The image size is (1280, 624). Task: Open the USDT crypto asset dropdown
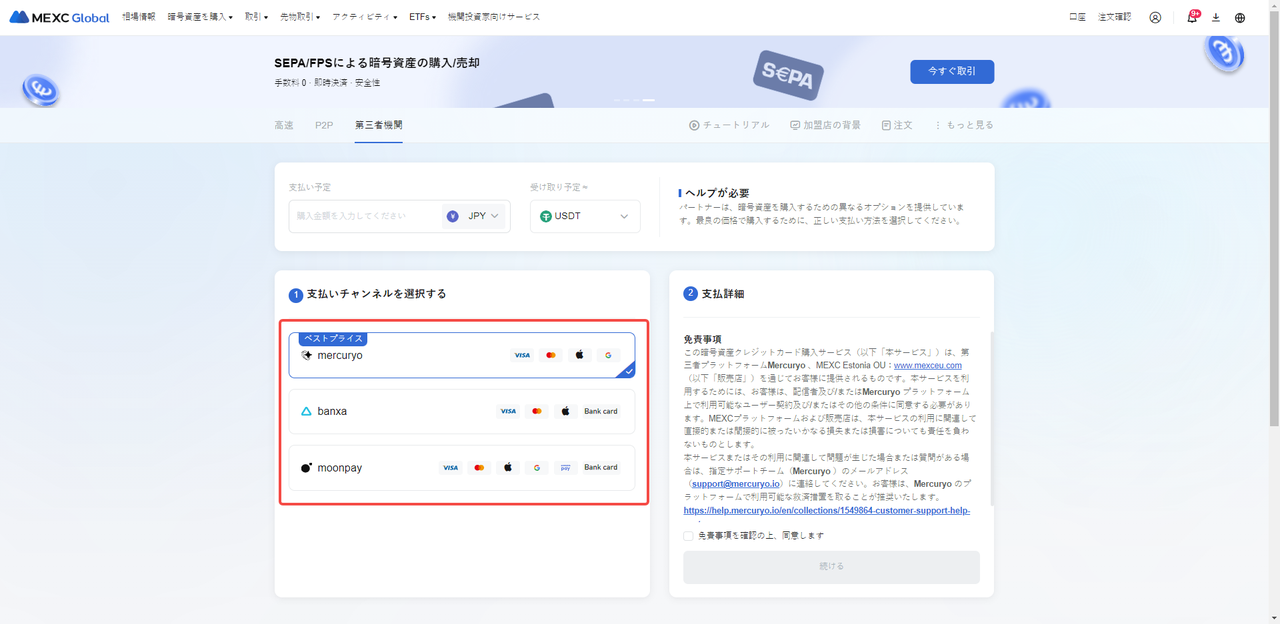(x=585, y=216)
